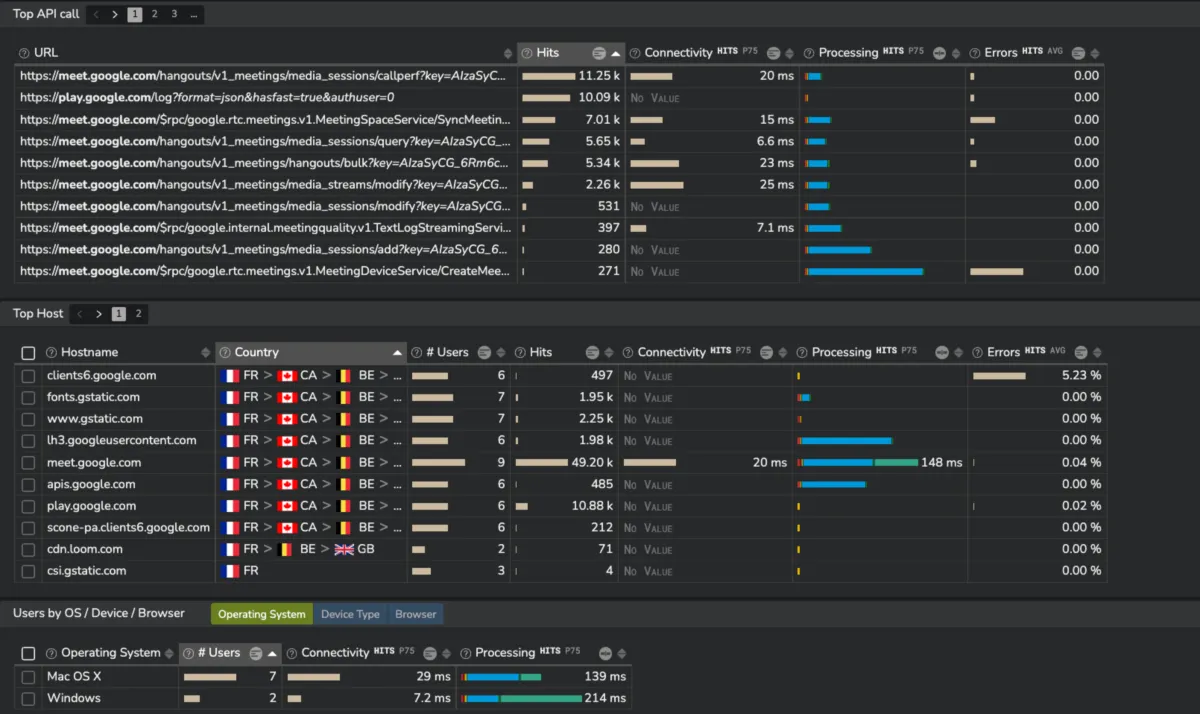The height and width of the screenshot is (714, 1200).
Task: Click bar-display icon in Top API Connectivity column
Action: 772,53
